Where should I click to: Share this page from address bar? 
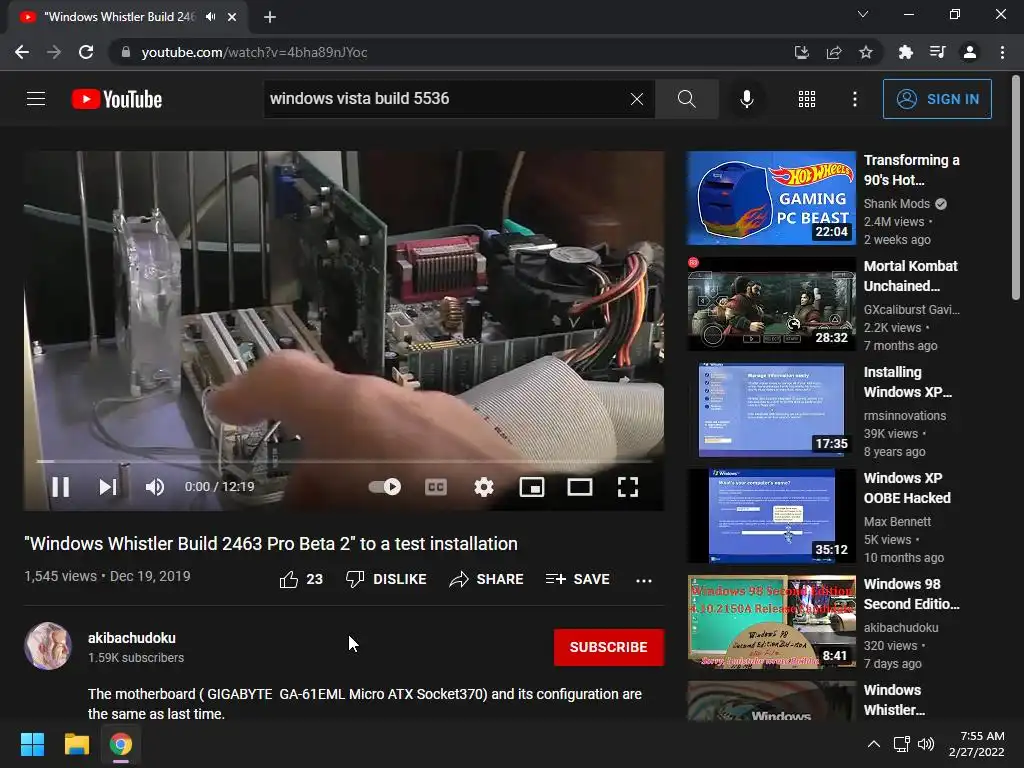[833, 52]
